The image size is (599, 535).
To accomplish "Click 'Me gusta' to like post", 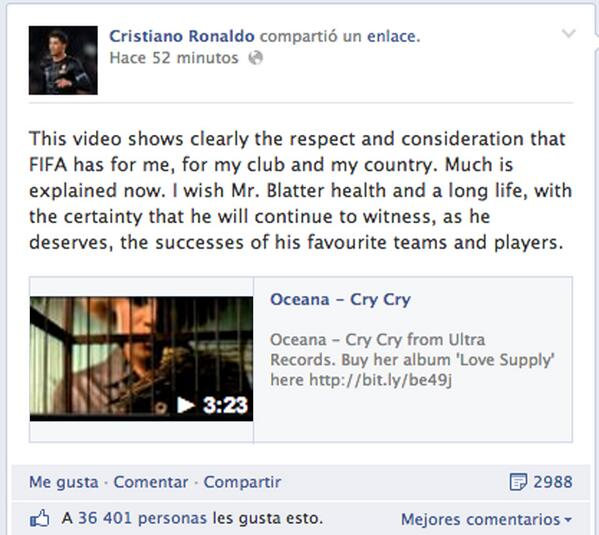I will [x=64, y=482].
